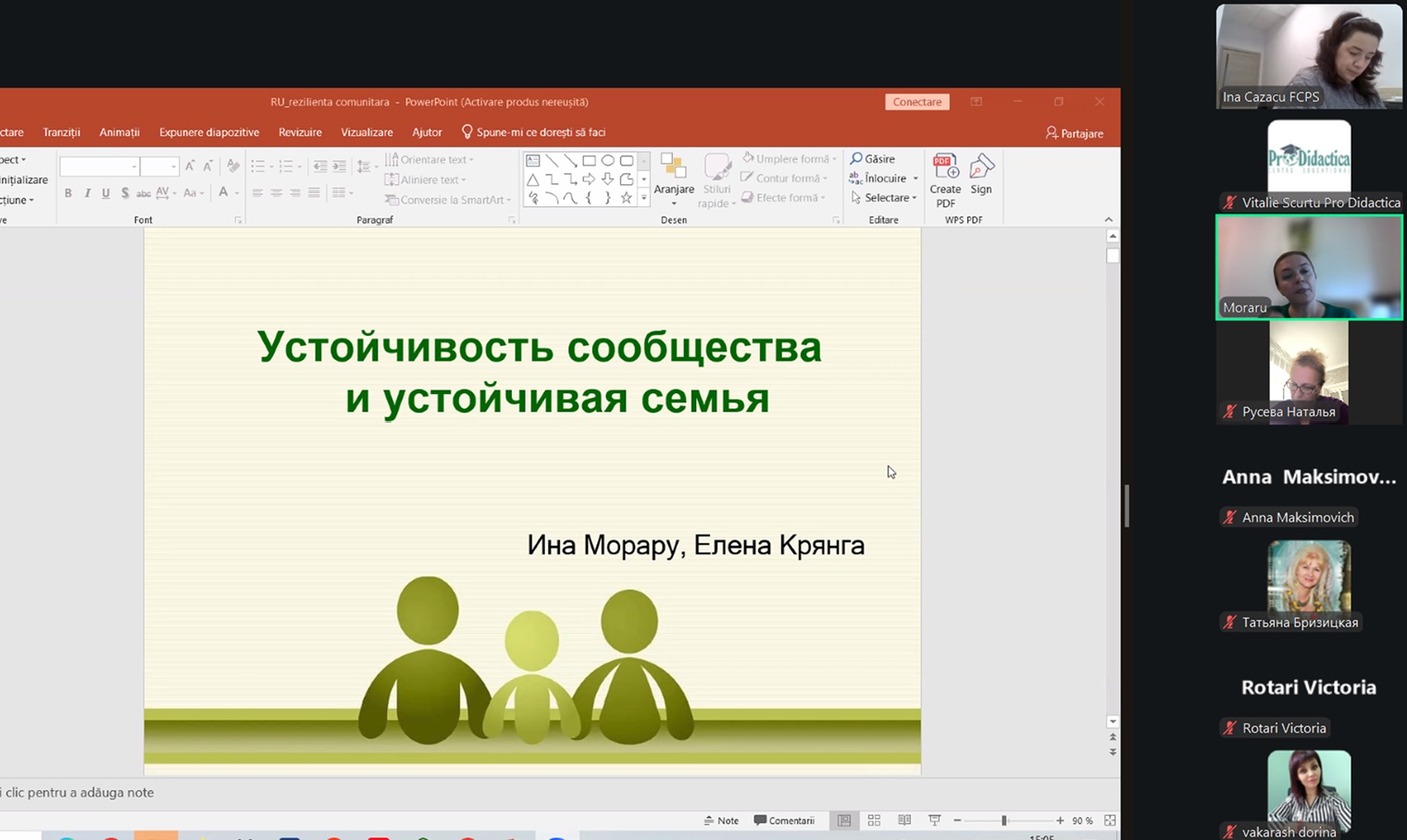
Task: Open Reading view from status bar
Action: pos(904,821)
